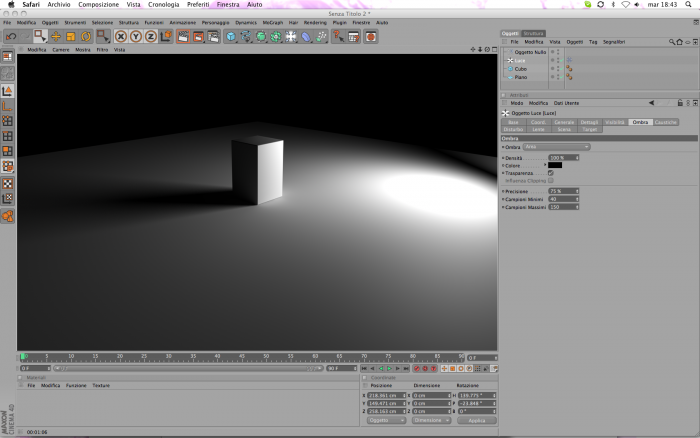Select the Piano object in Oggetti list
Image resolution: width=700 pixels, height=438 pixels.
tap(521, 77)
